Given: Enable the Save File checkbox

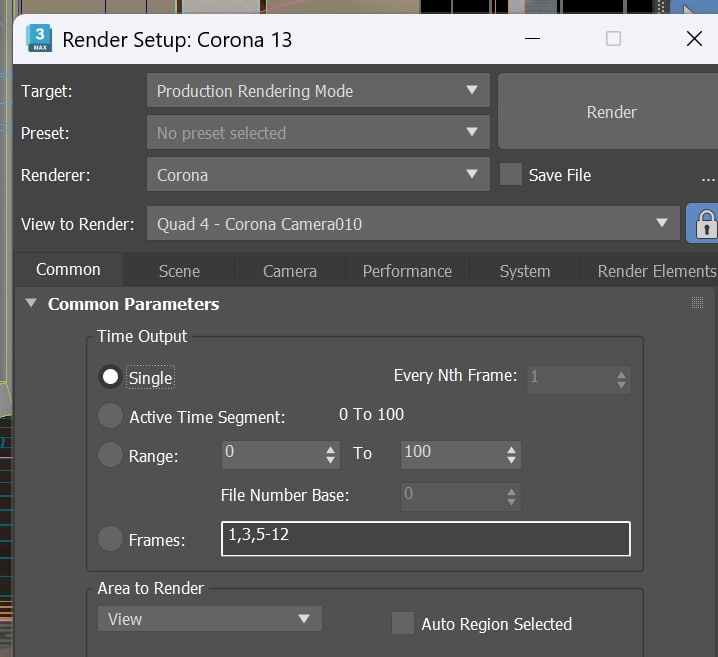Looking at the screenshot, I should point(511,174).
